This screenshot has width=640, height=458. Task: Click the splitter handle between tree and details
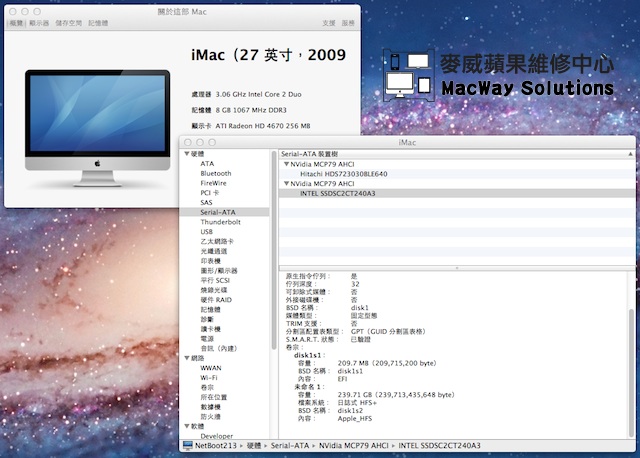pos(457,268)
